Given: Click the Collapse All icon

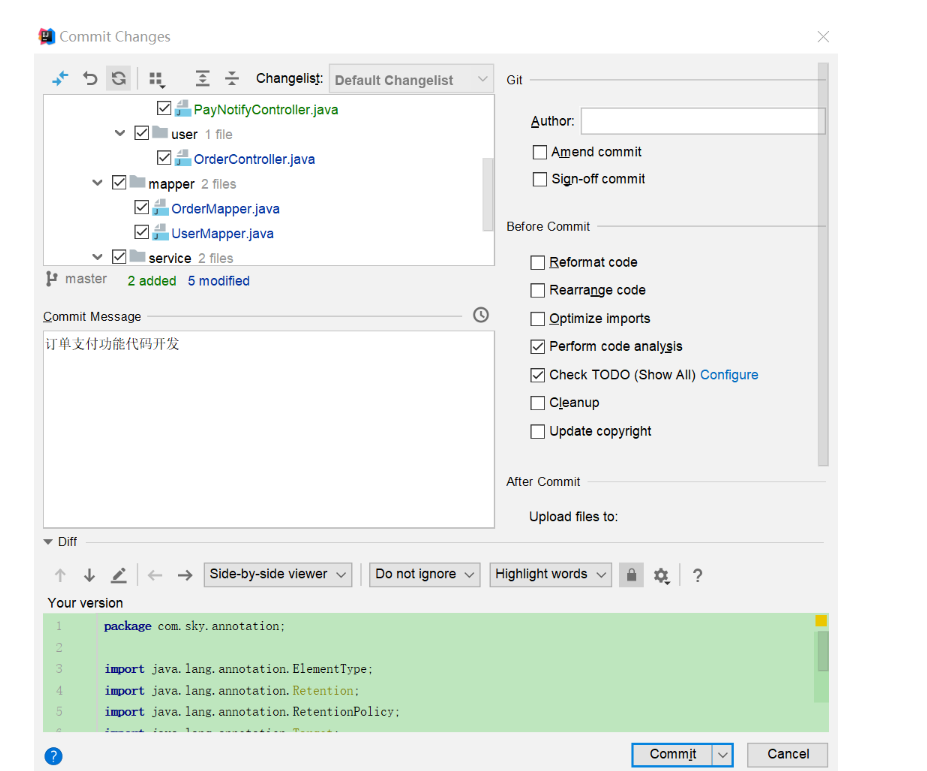Looking at the screenshot, I should pos(232,78).
